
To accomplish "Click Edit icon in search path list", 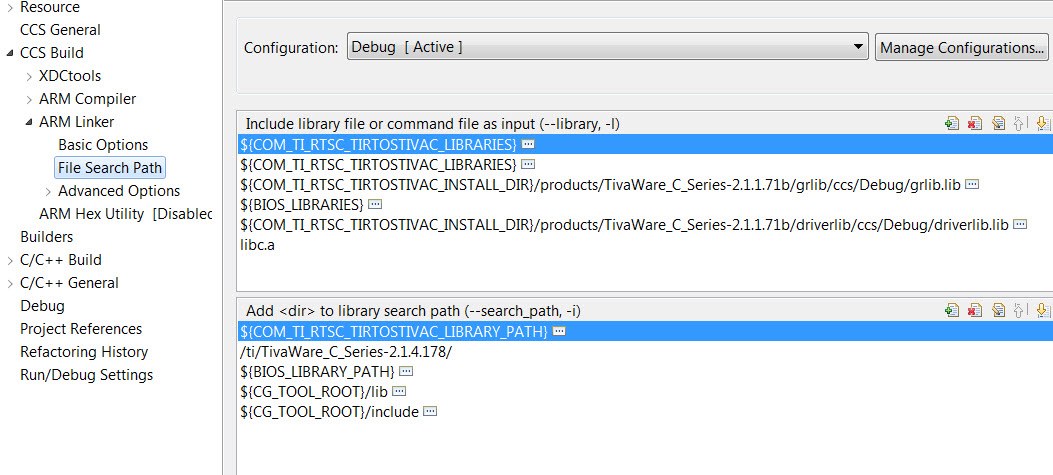I will coord(997,310).
